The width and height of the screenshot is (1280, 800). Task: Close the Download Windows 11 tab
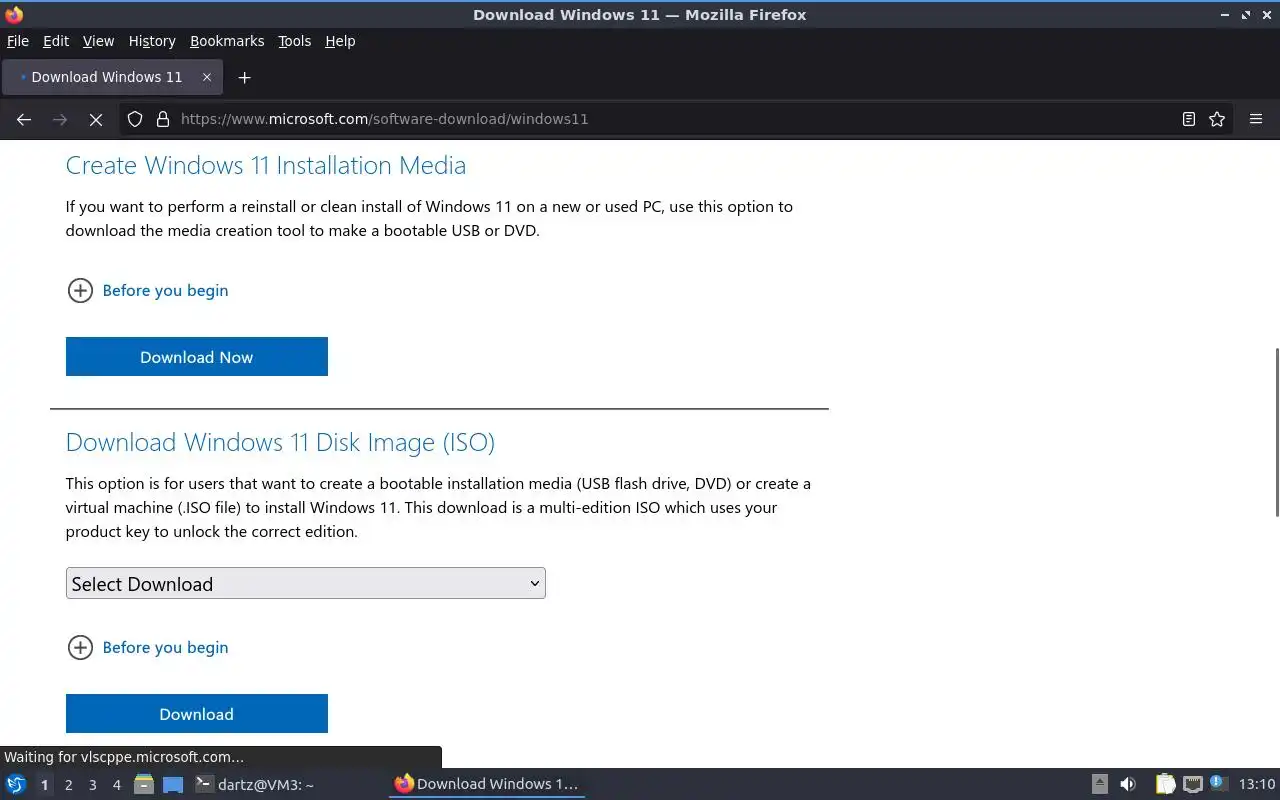click(207, 77)
